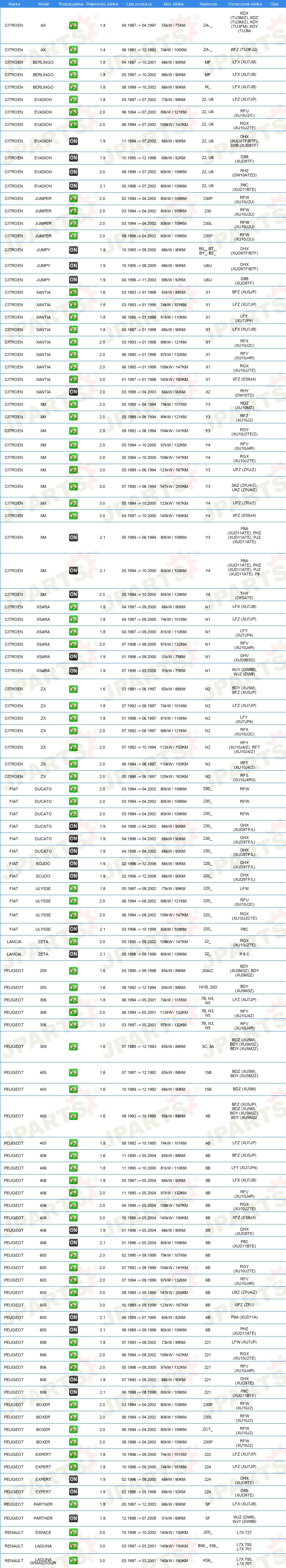The height and width of the screenshot is (1568, 286).
Task: Click petrol icon in Xantia XFE 3.0 row
Action: 73,379
